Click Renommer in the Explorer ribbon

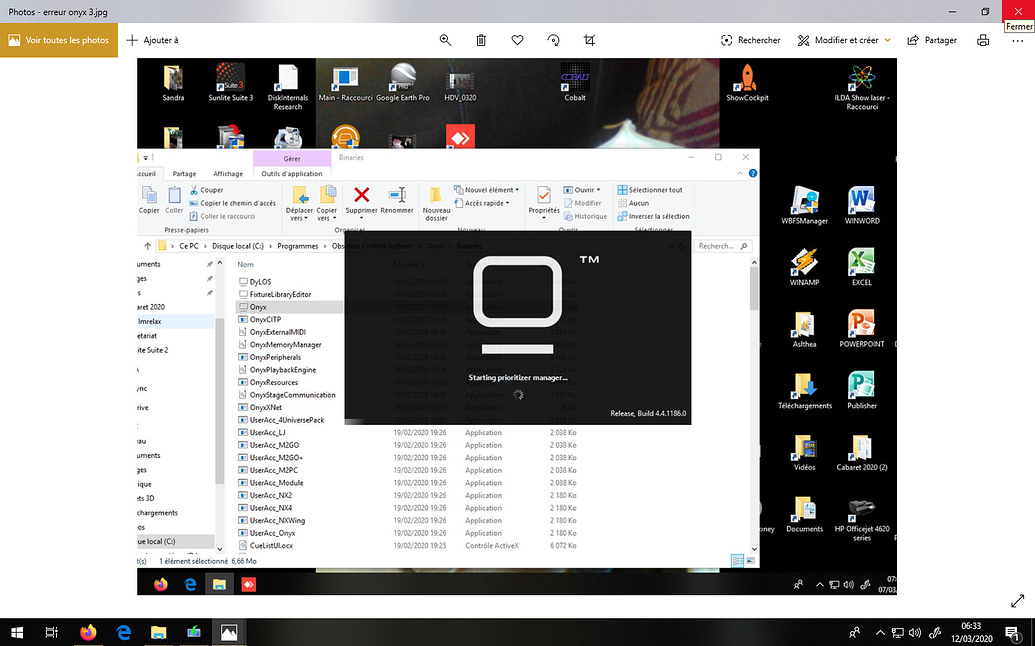pyautogui.click(x=397, y=201)
